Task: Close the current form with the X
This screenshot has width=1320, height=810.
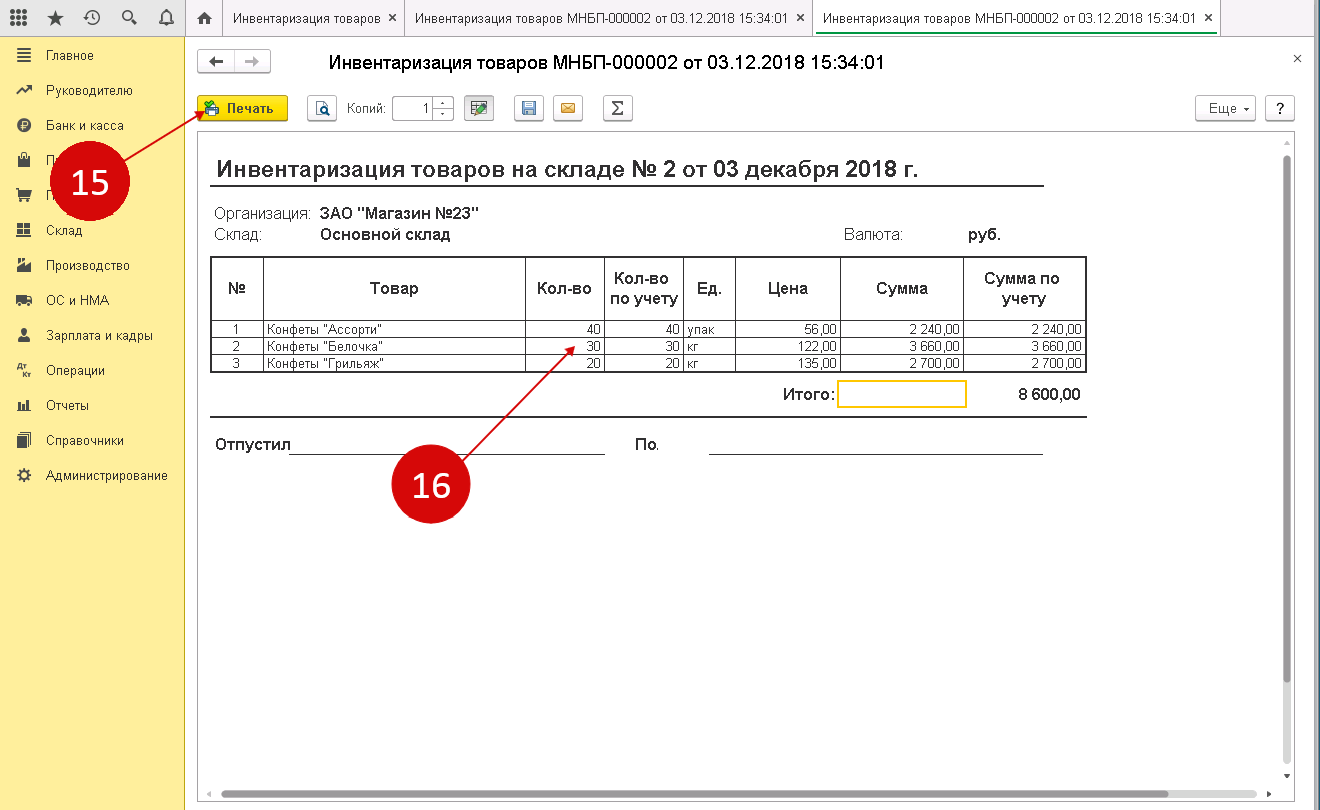Action: click(x=1298, y=59)
